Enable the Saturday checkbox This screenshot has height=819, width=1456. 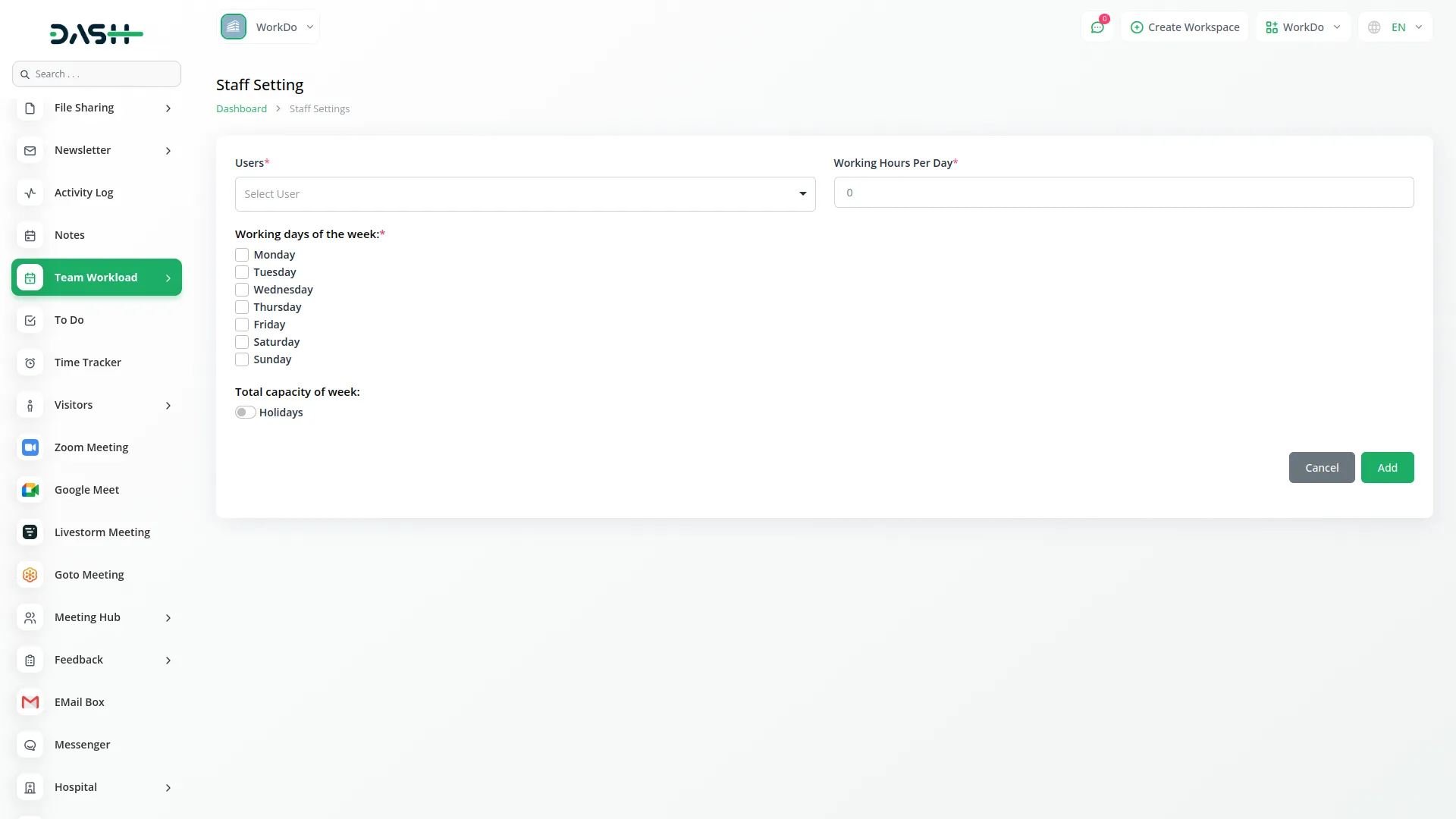(x=242, y=342)
